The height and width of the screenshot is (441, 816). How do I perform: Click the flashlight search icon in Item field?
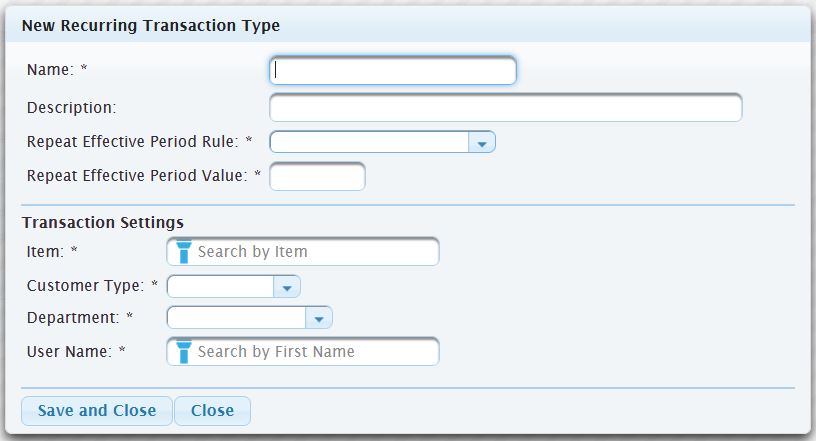183,252
